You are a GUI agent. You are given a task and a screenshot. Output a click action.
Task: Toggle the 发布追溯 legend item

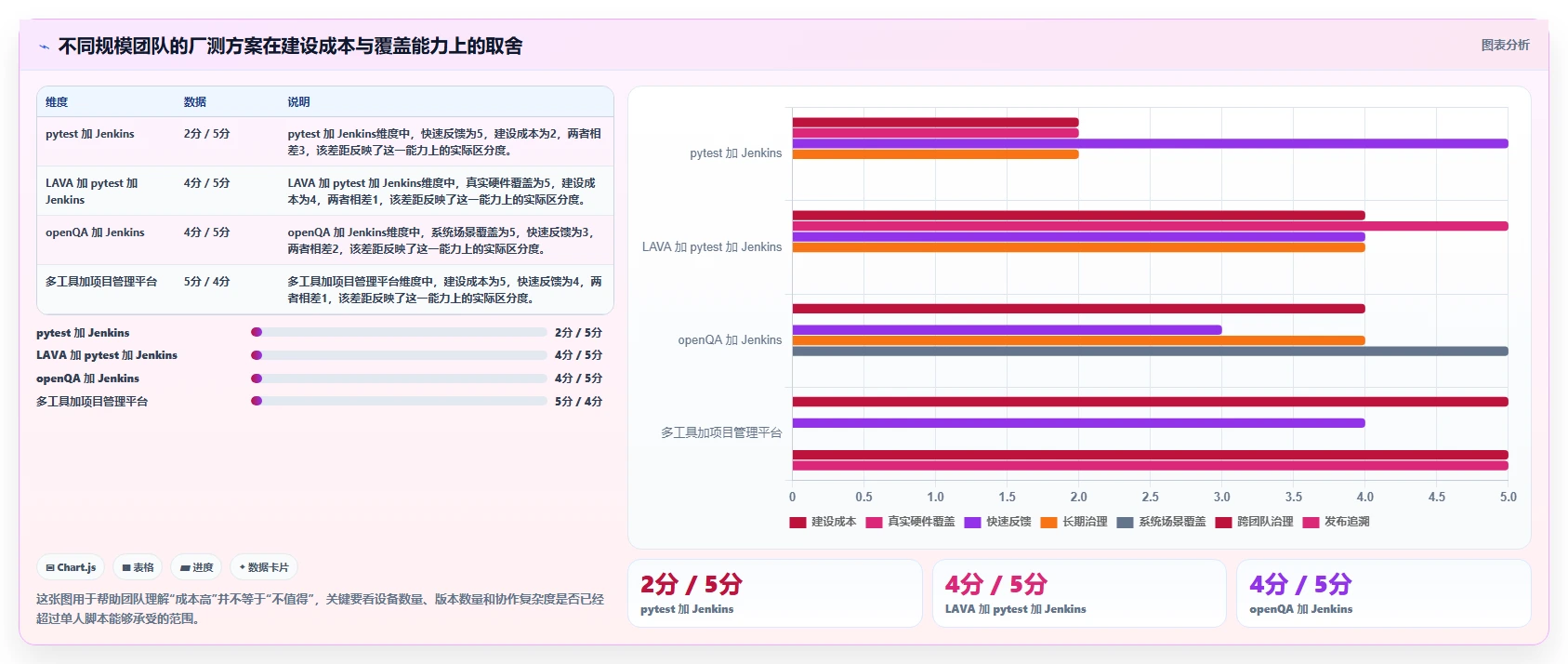click(x=1336, y=522)
